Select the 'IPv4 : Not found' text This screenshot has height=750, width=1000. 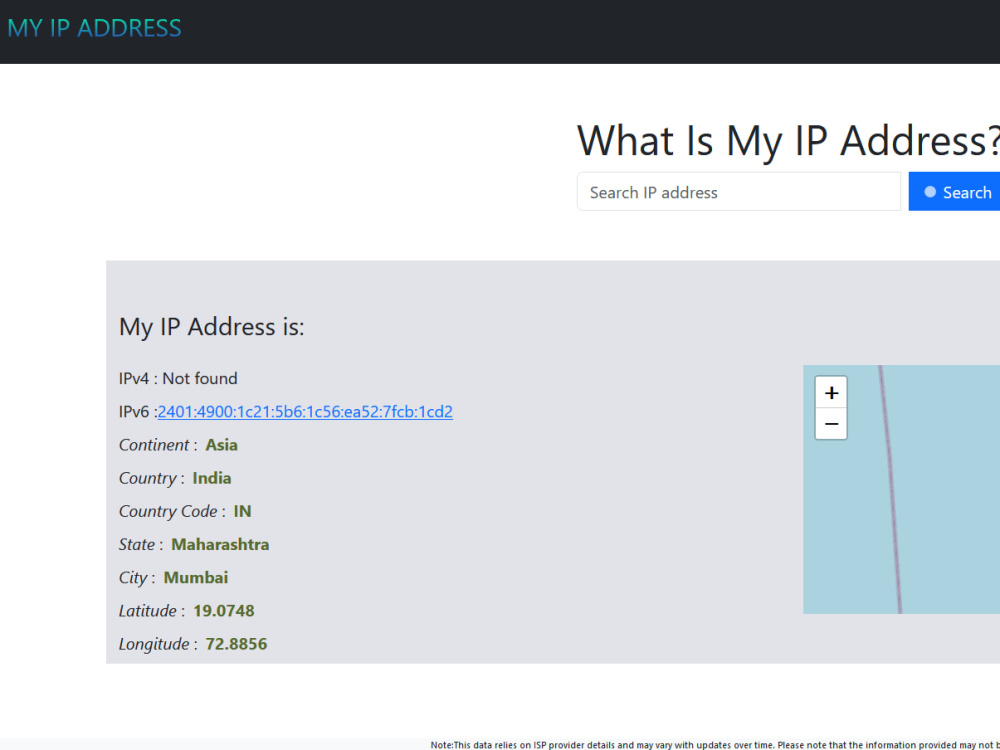pos(178,379)
